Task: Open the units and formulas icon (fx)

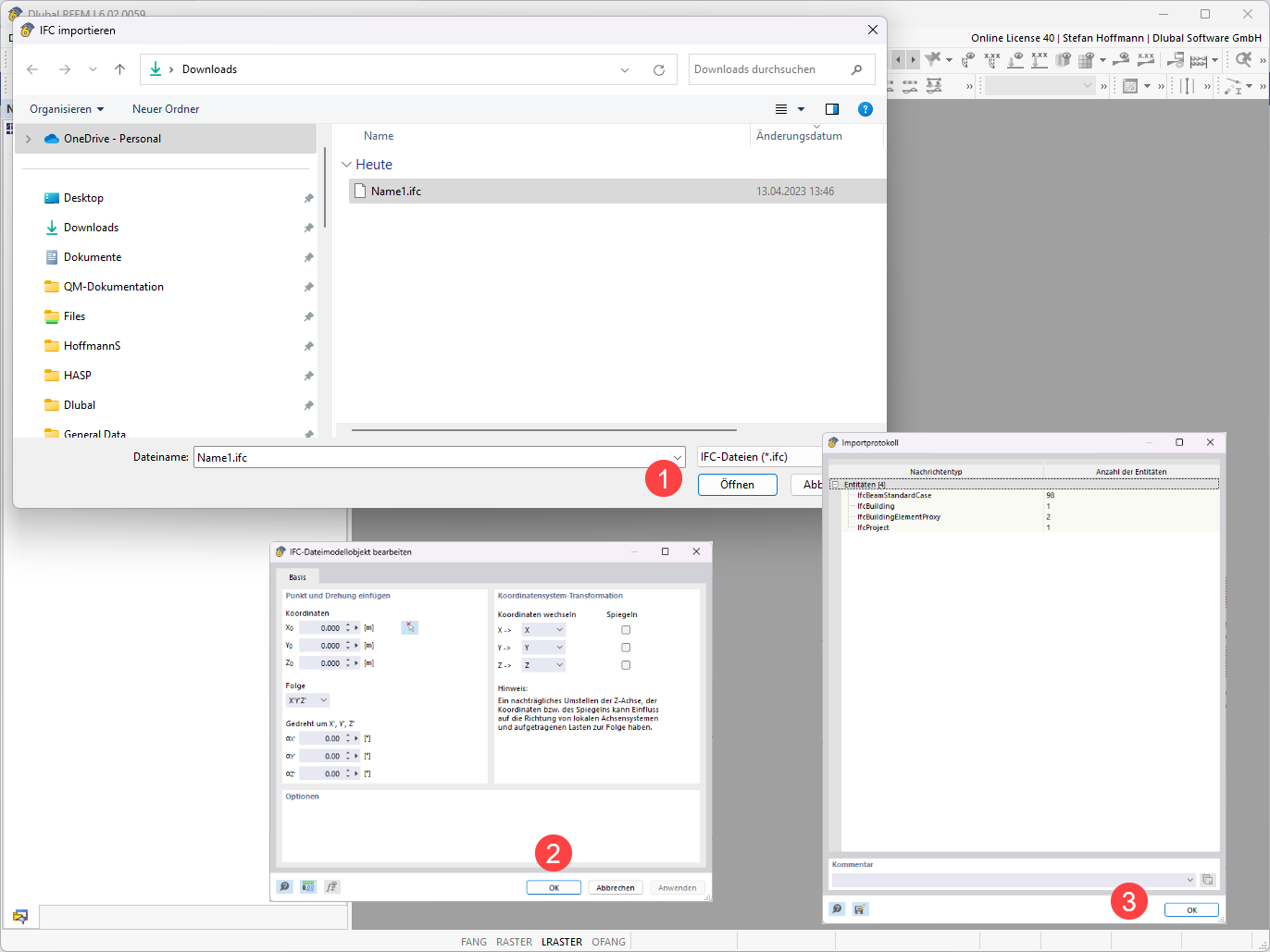Action: pyautogui.click(x=330, y=886)
